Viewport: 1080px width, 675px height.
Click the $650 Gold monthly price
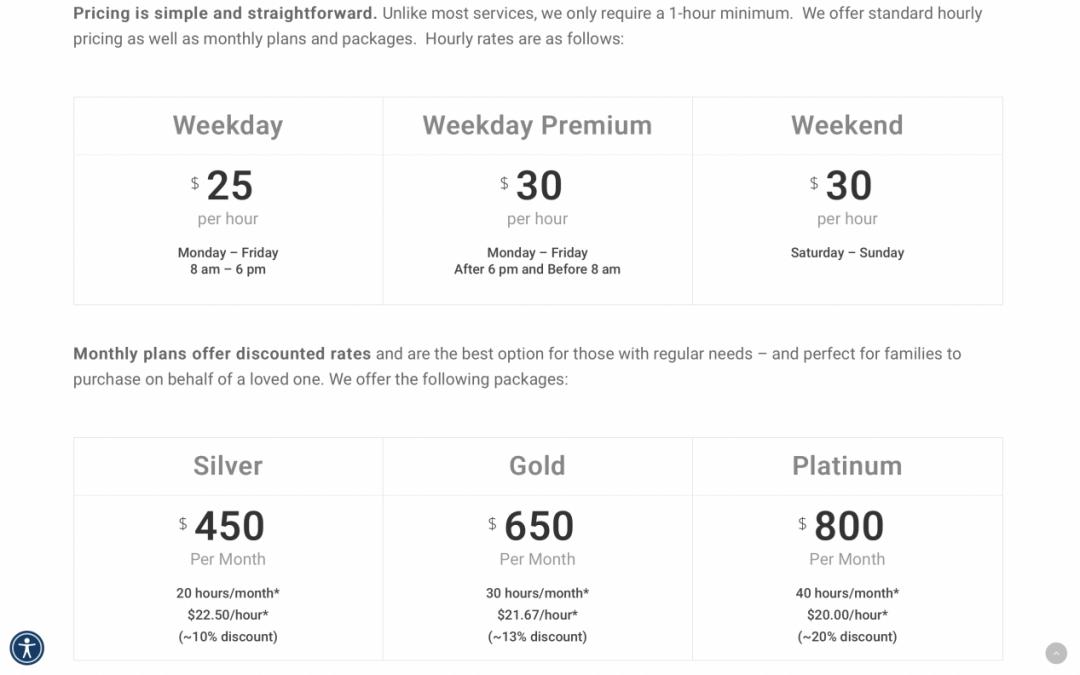coord(538,527)
